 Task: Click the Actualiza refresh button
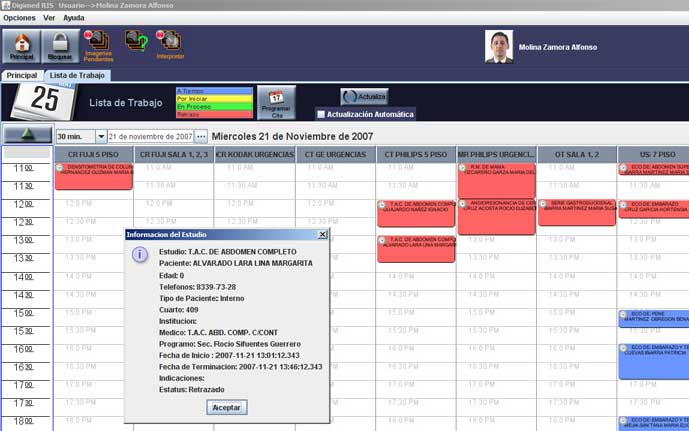click(x=364, y=97)
